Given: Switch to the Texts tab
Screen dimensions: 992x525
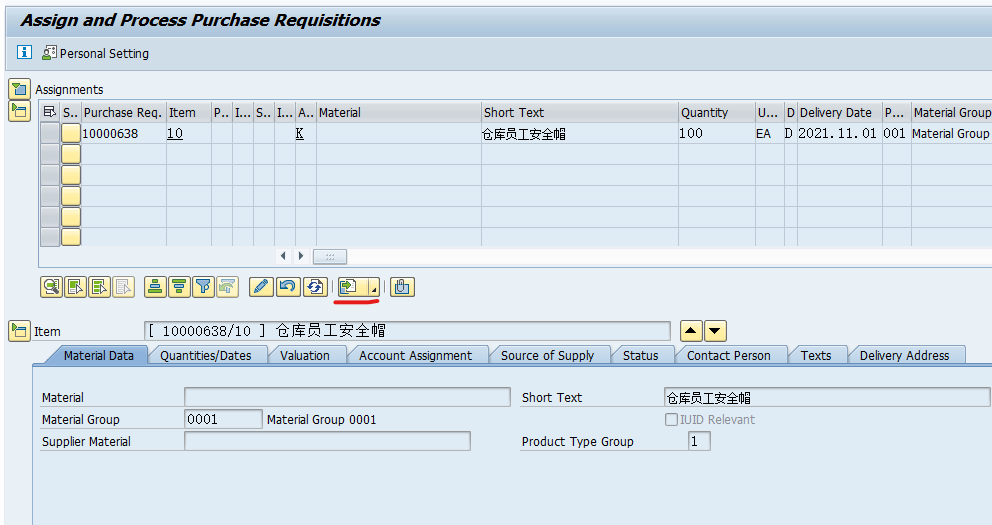Looking at the screenshot, I should pos(816,355).
